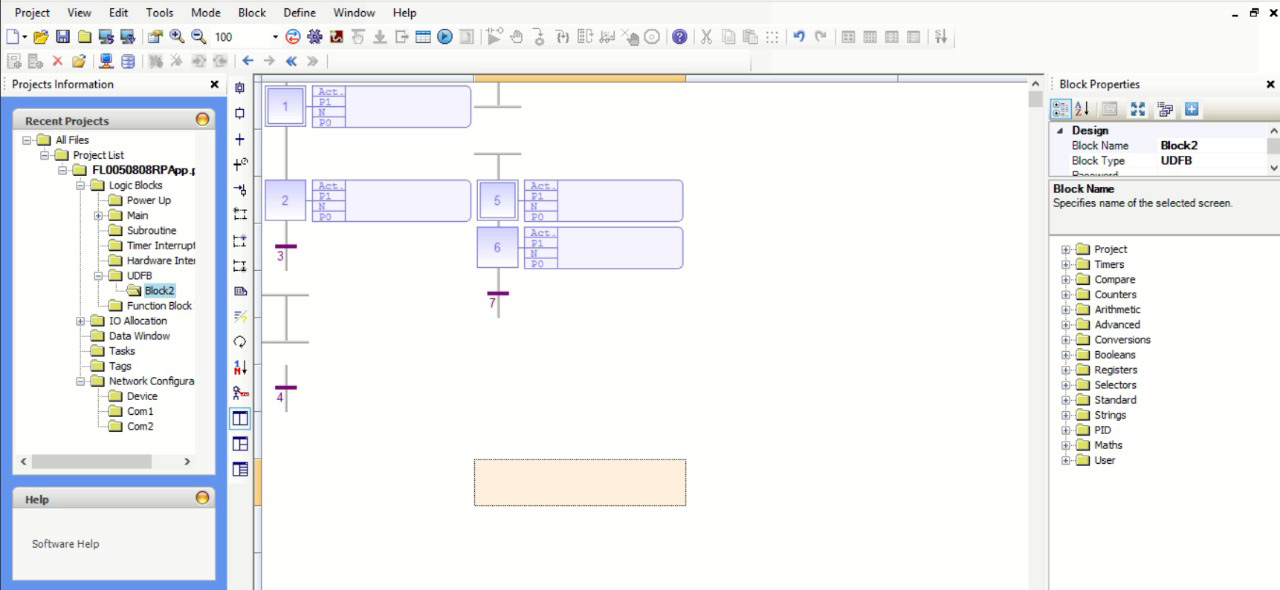This screenshot has height=590, width=1280.
Task: Click the Save icon on the toolbar
Action: pyautogui.click(x=62, y=36)
